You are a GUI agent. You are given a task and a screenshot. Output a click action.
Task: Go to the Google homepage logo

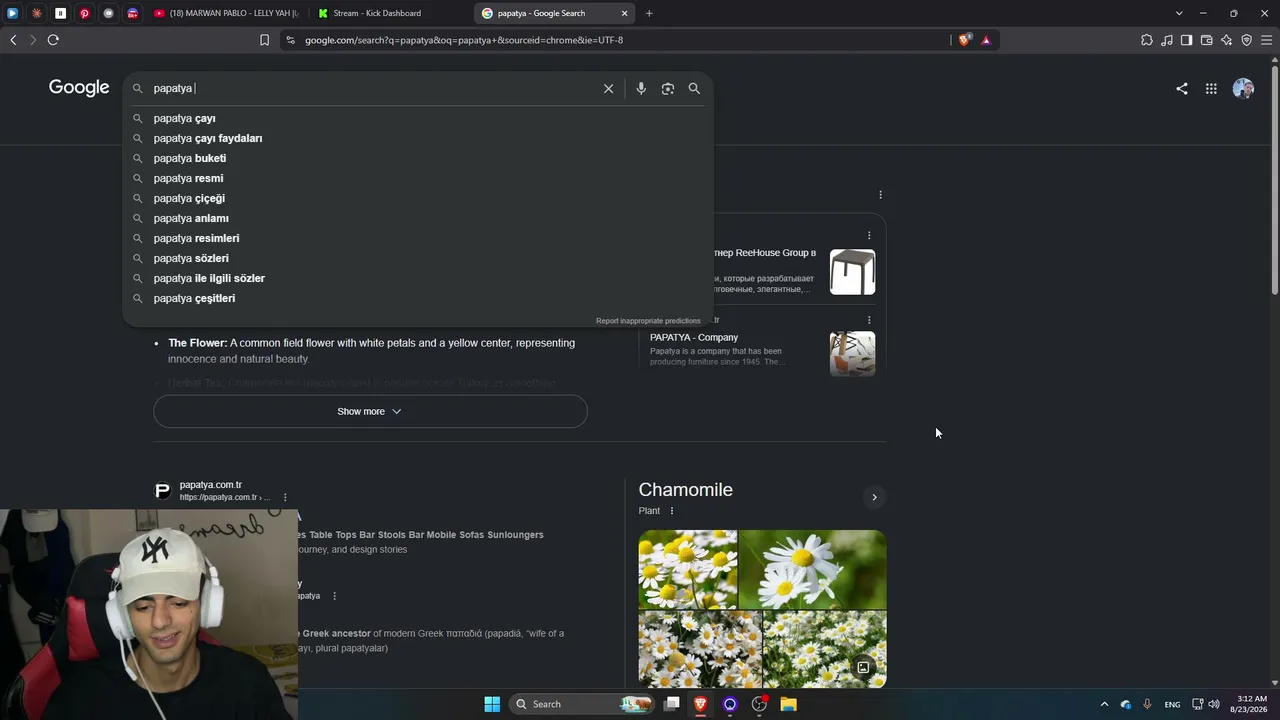pyautogui.click(x=79, y=87)
